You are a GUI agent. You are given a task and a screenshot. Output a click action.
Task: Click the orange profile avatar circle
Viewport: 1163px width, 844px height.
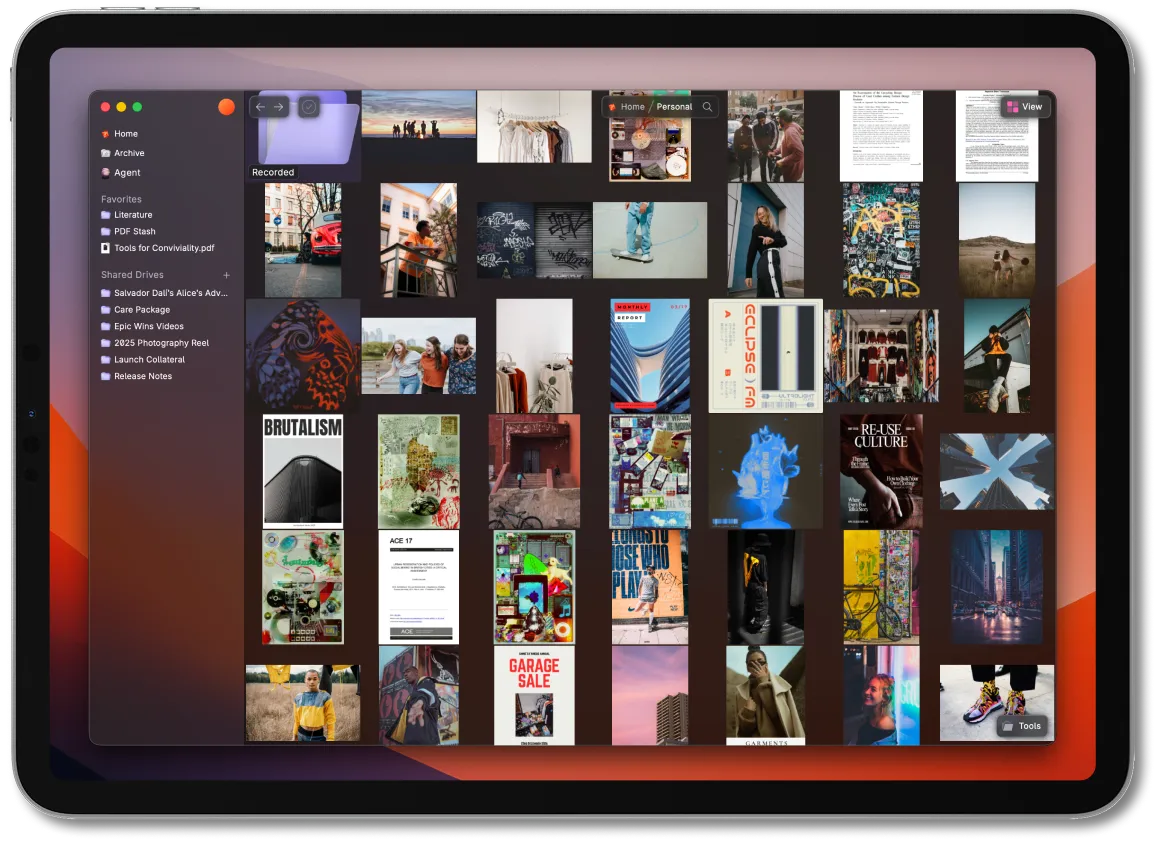pyautogui.click(x=227, y=107)
